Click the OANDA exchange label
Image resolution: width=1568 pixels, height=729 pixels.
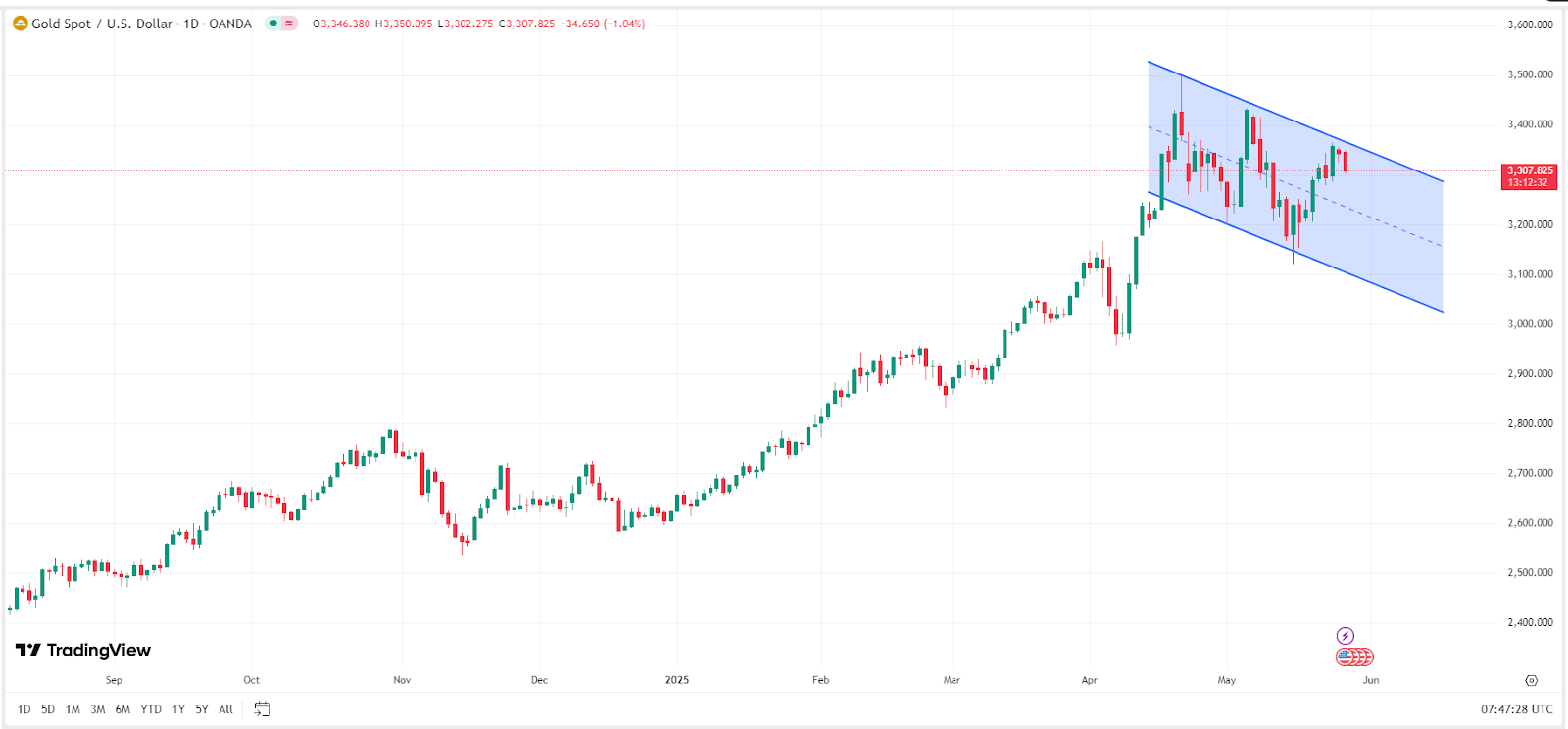click(x=231, y=24)
